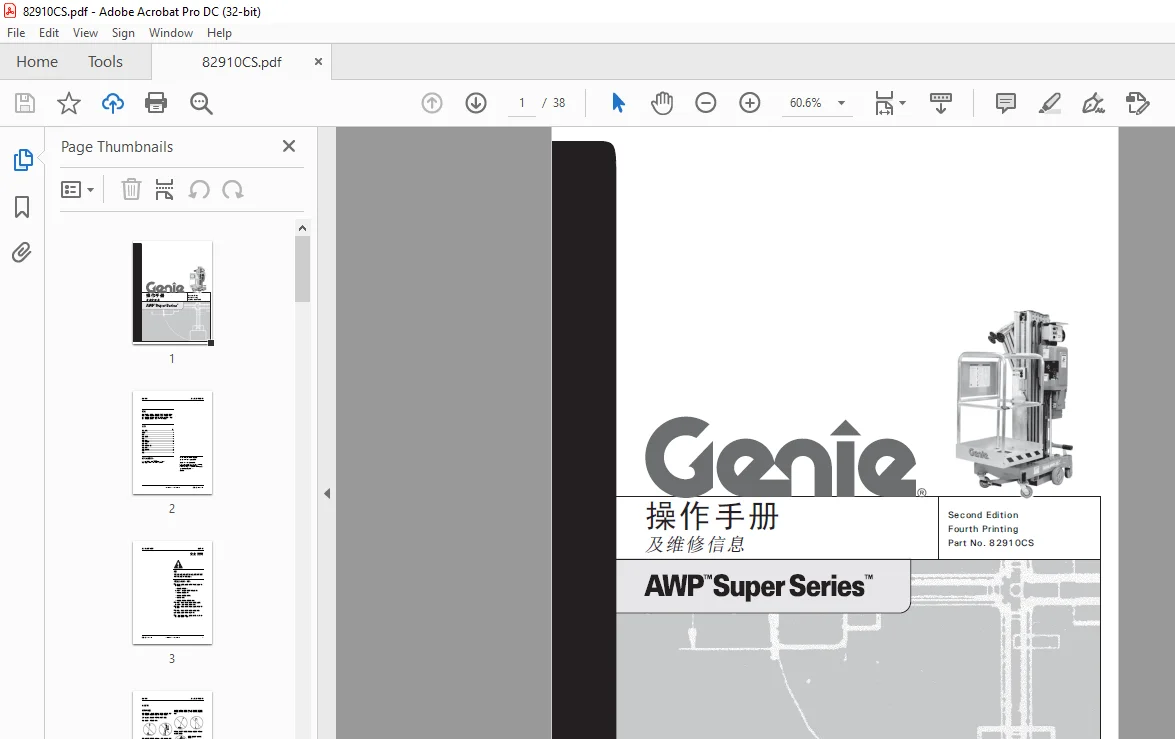Screen dimensions: 1175x739
Task: Upload file to cloud icon
Action: click(112, 103)
